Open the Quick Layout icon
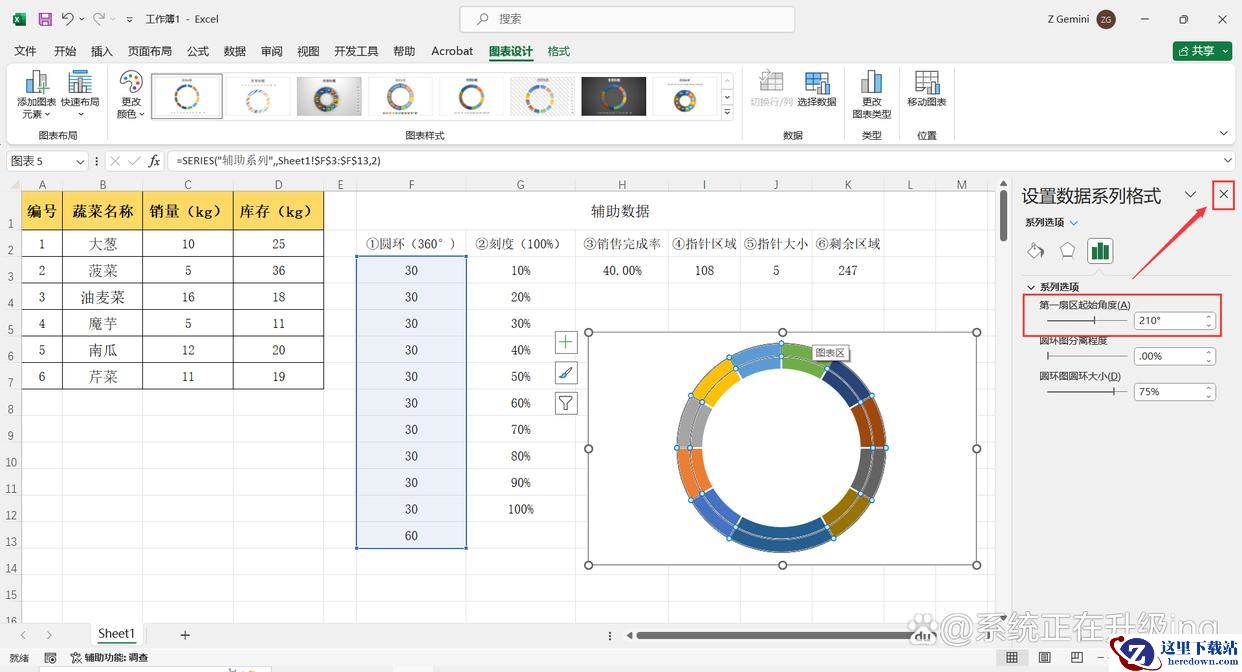 click(x=80, y=84)
